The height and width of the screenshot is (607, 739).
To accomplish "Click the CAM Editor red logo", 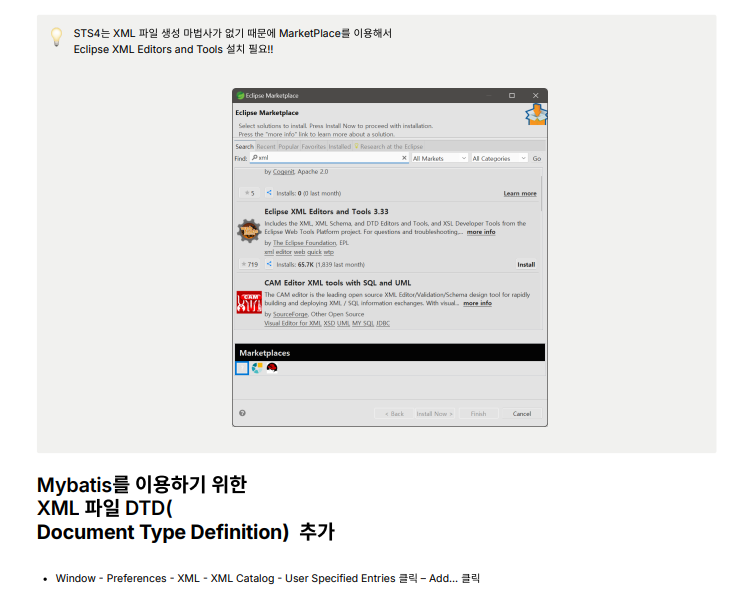I will click(x=249, y=302).
